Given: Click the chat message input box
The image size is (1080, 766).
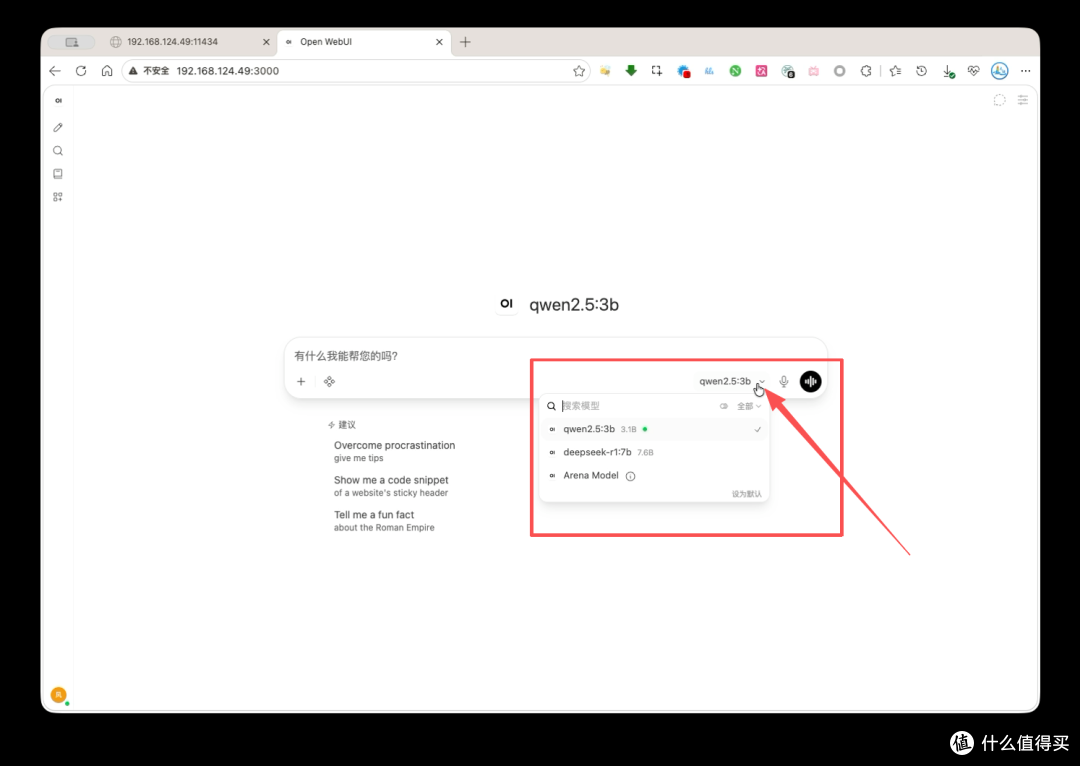Looking at the screenshot, I should pyautogui.click(x=555, y=356).
